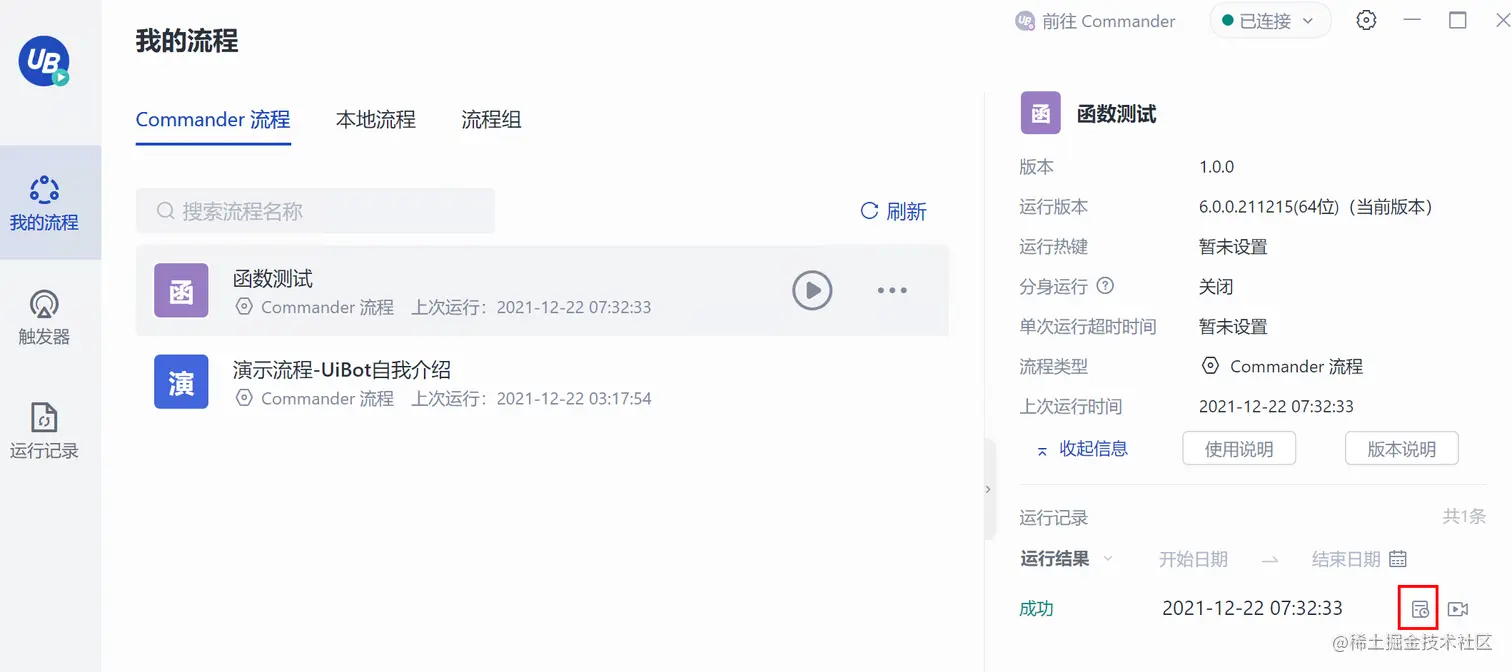The image size is (1512, 672).
Task: Click 前往 Commander link
Action: pyautogui.click(x=1096, y=21)
